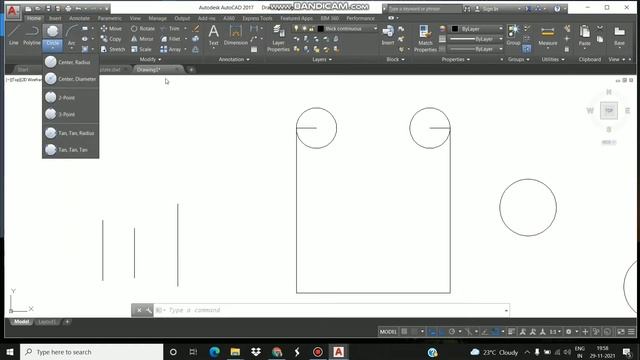Click the Copy tool

point(111,39)
